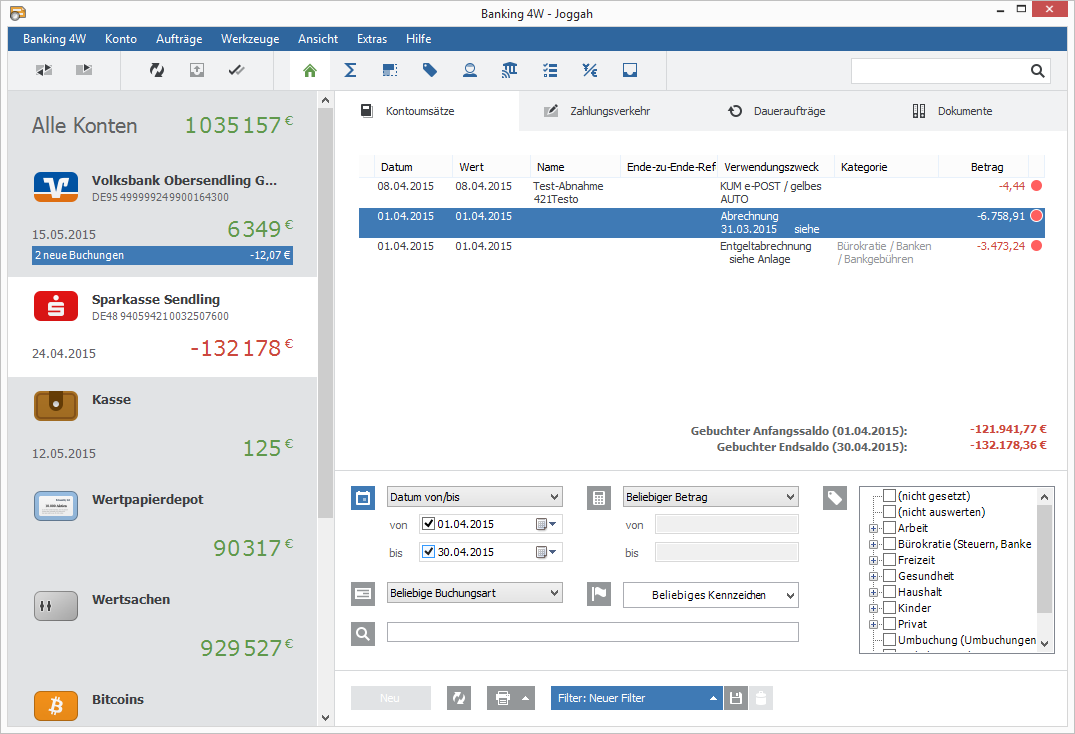Click the summation (Σ) statistics icon
The height and width of the screenshot is (734, 1075).
[349, 70]
